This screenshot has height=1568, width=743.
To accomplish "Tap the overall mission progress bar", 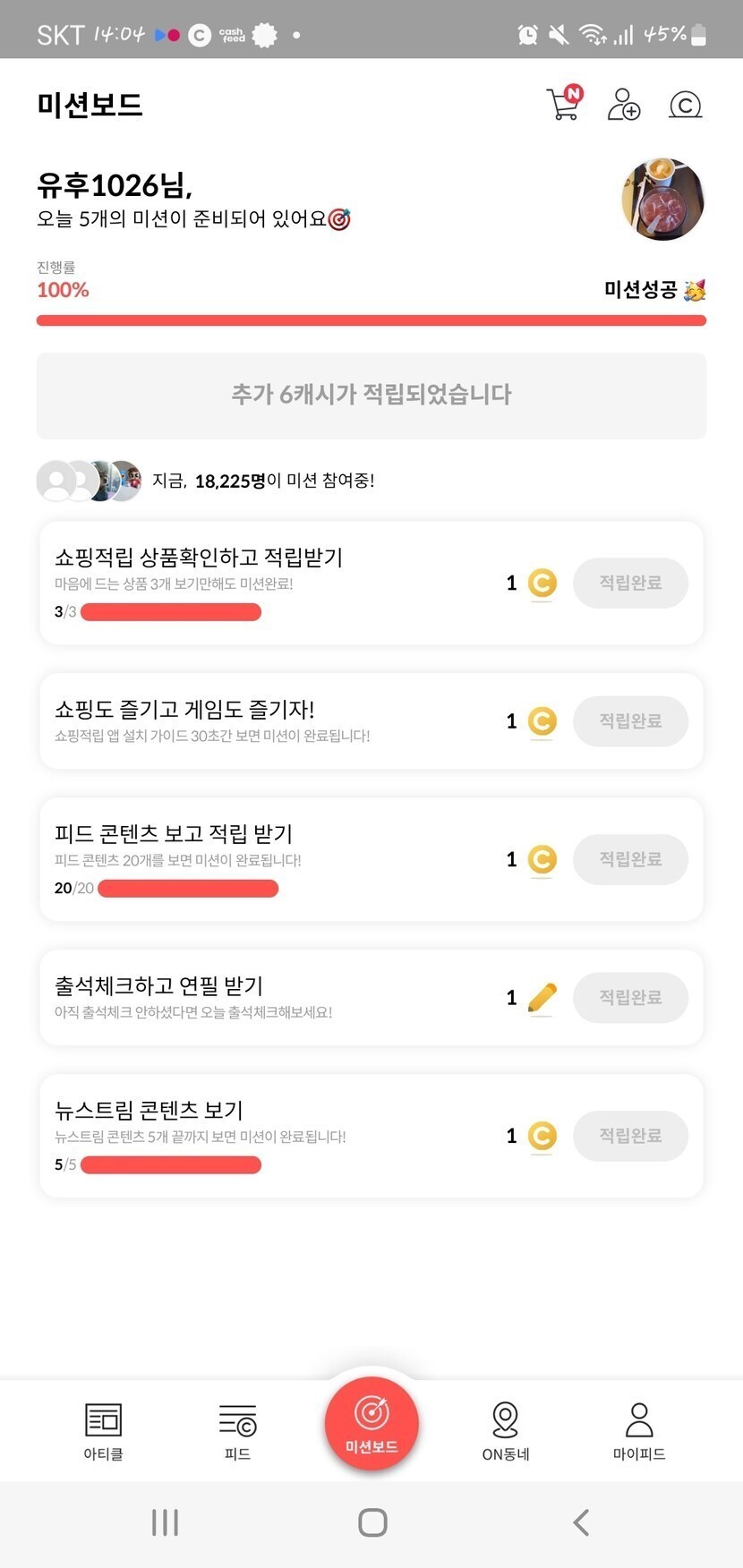I will (371, 320).
